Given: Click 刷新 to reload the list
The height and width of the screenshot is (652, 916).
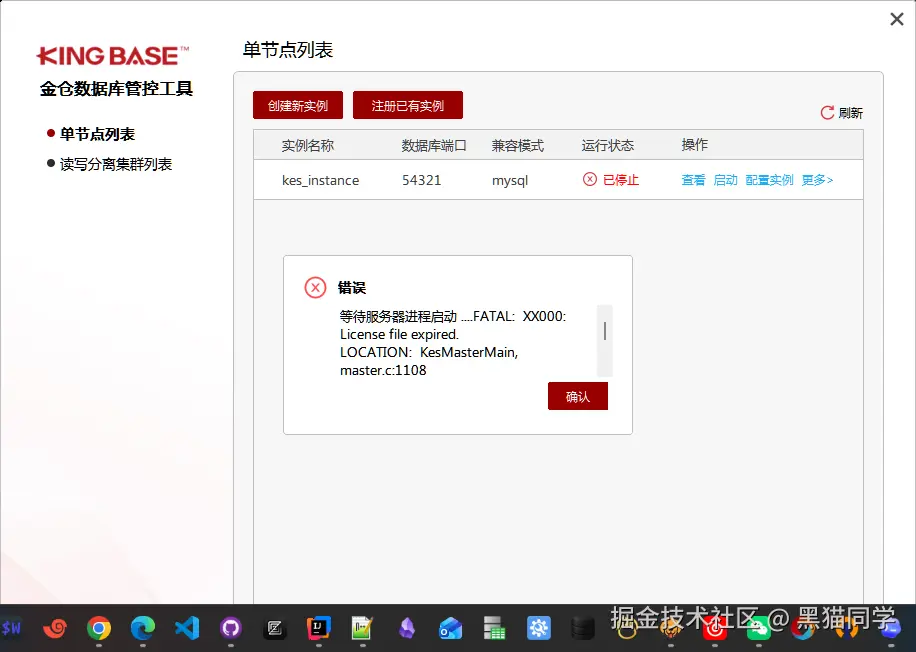Looking at the screenshot, I should [x=851, y=113].
